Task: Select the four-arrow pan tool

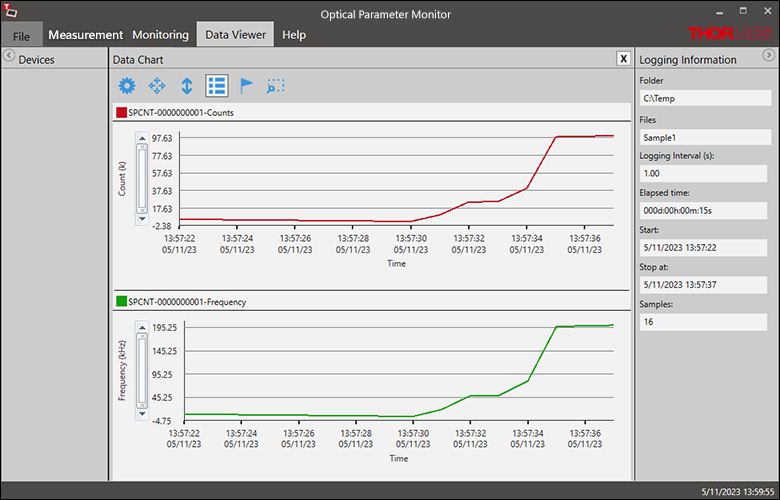Action: point(157,87)
